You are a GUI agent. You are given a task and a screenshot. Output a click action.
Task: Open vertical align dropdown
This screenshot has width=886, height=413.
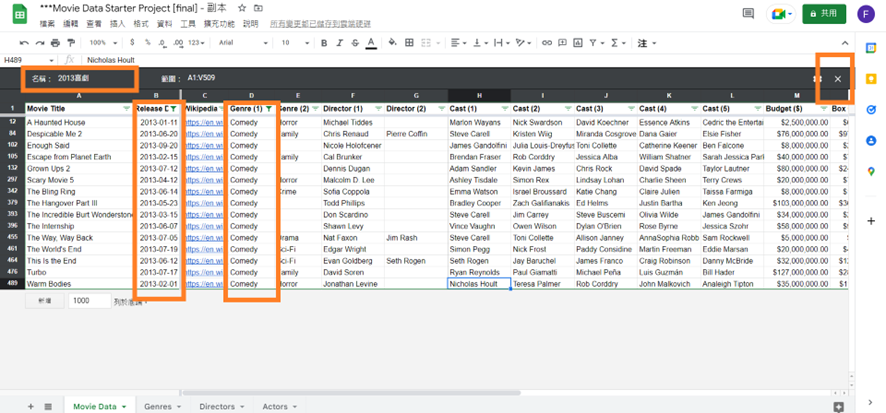tap(480, 43)
